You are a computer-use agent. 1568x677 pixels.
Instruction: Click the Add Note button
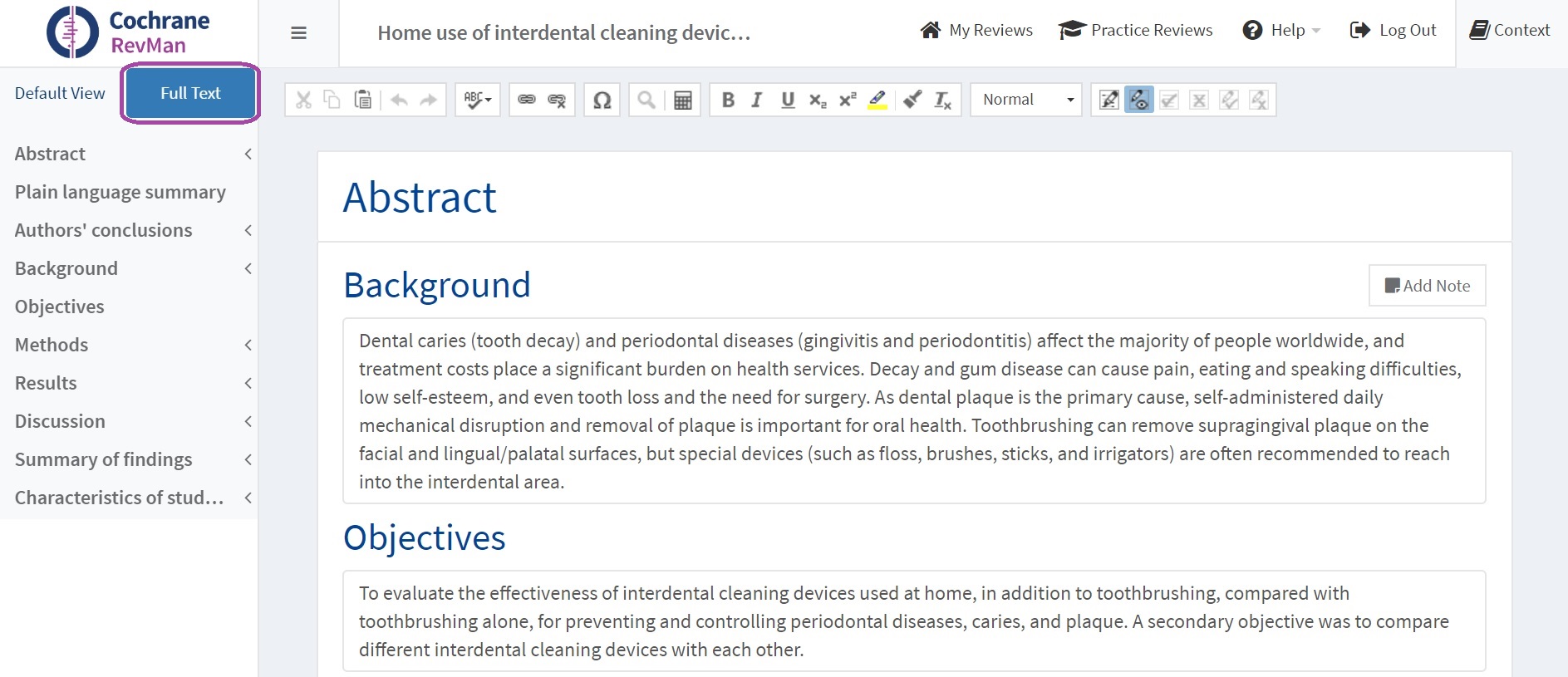pyautogui.click(x=1427, y=286)
